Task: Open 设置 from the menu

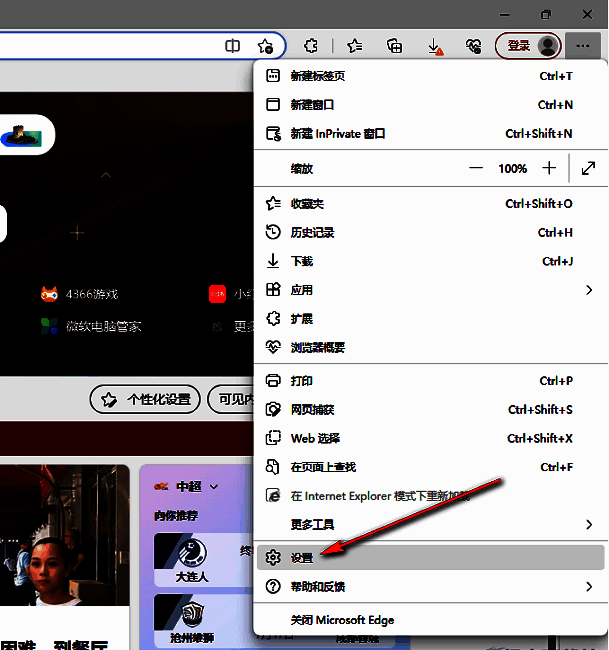Action: [x=430, y=558]
